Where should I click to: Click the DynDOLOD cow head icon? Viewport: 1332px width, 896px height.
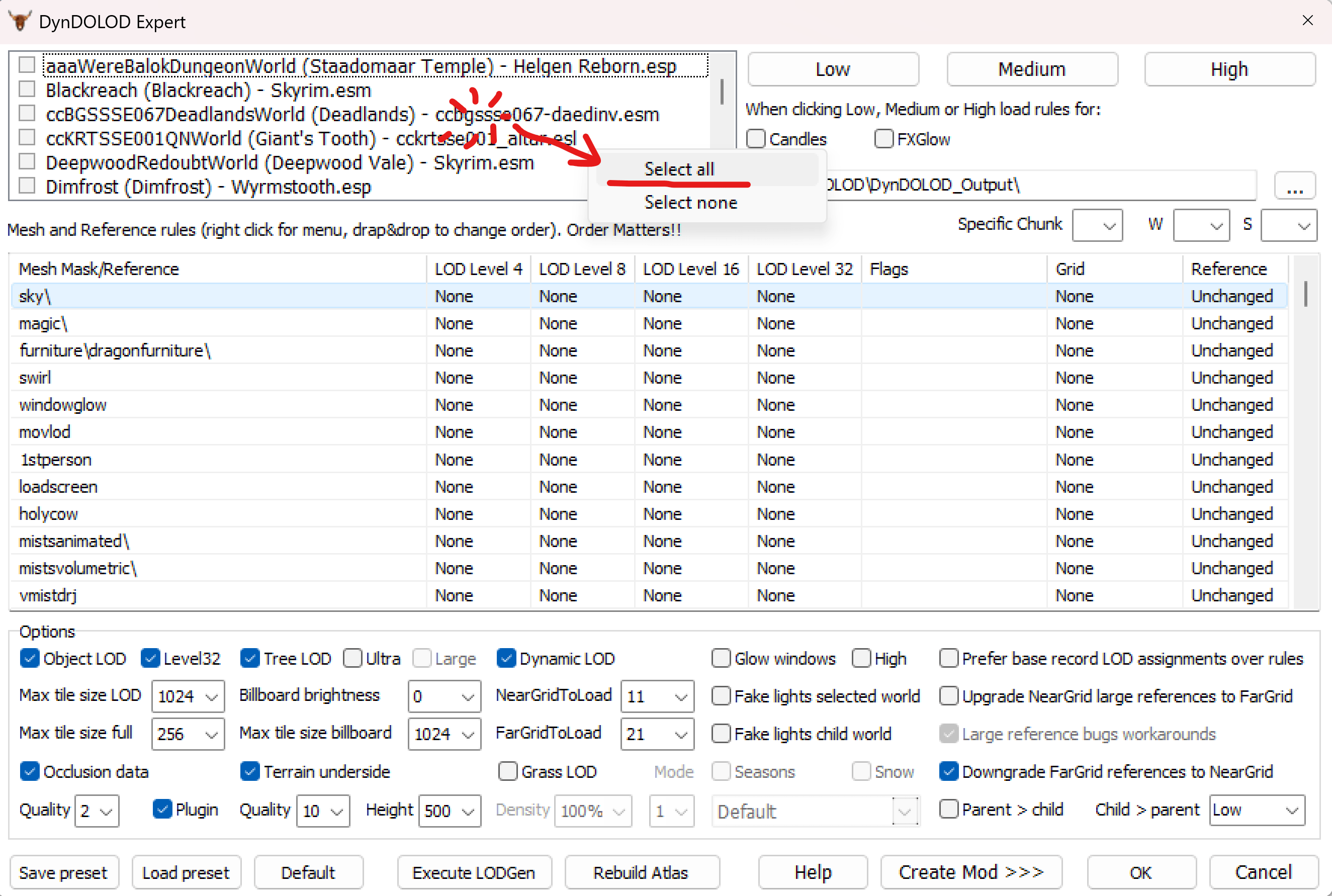(x=20, y=21)
